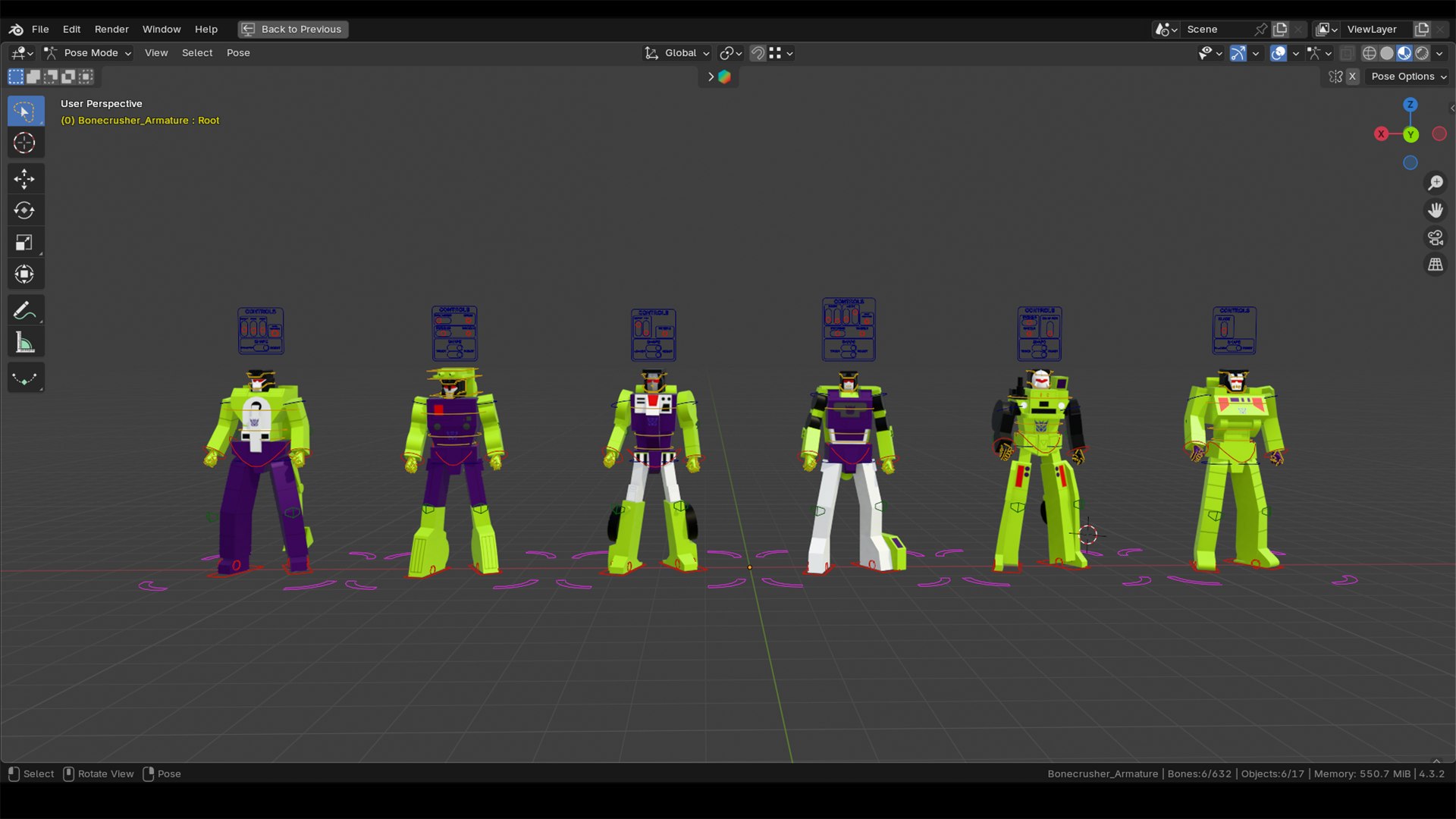The width and height of the screenshot is (1456, 819).
Task: Toggle the pose mirror butterfly icon
Action: (x=1335, y=77)
